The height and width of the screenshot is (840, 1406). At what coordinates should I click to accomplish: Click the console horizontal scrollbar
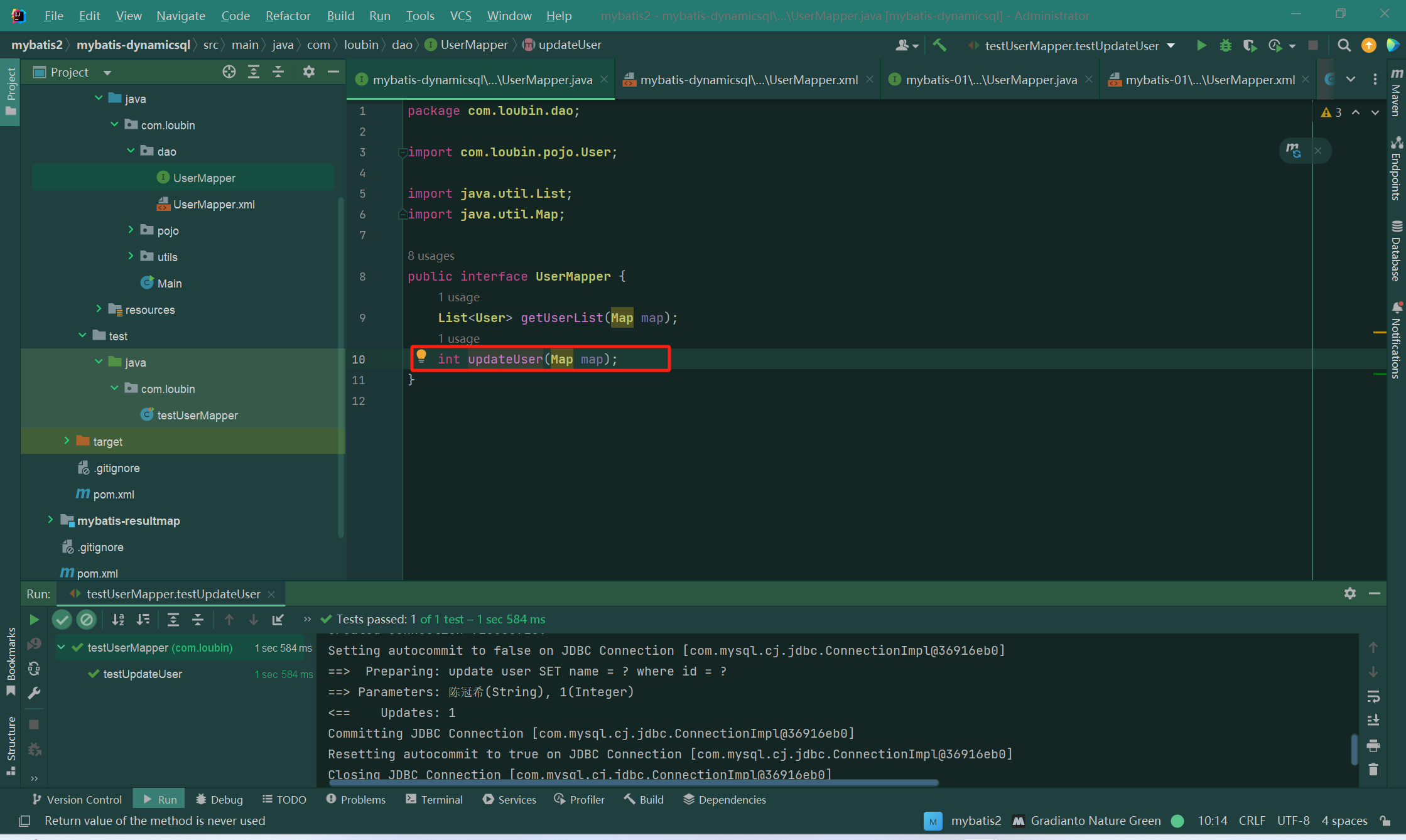coord(633,783)
